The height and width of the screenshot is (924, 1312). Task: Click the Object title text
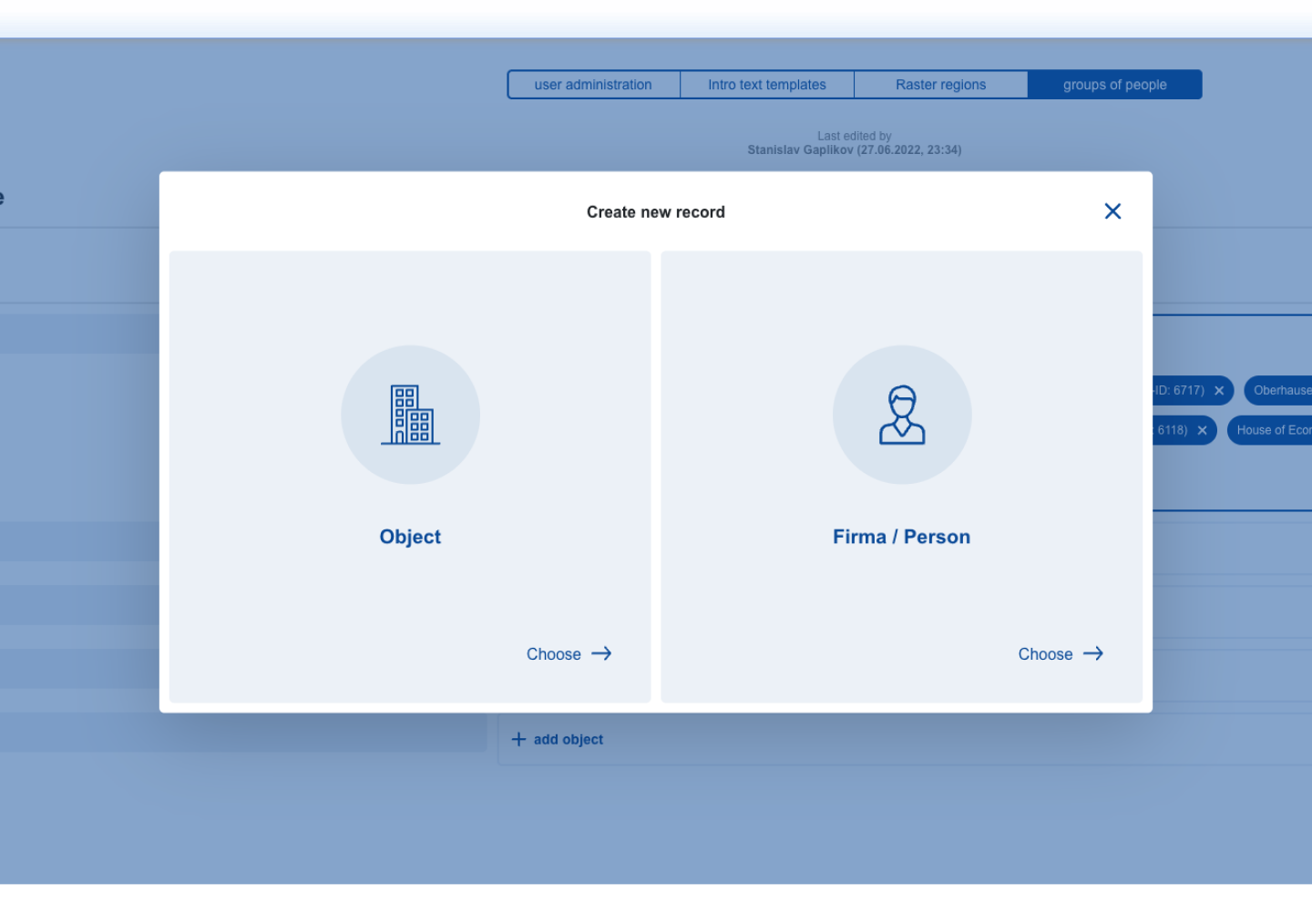tap(410, 537)
